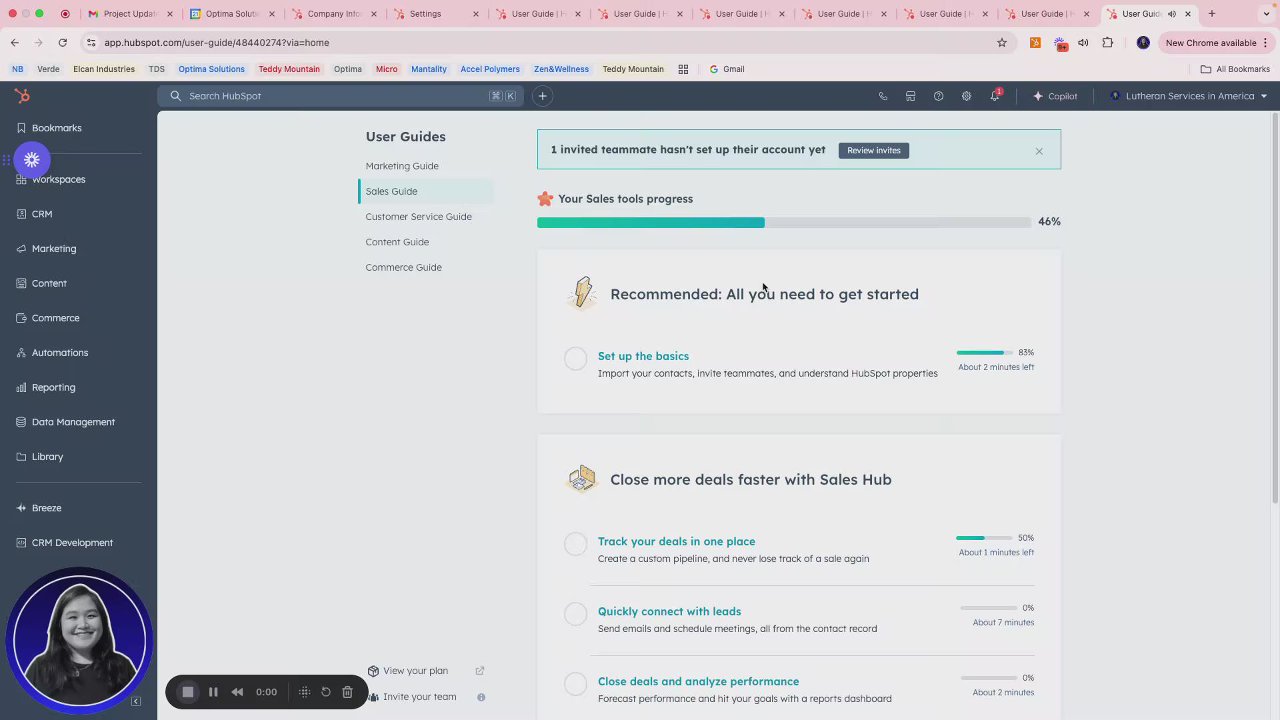Rewind the recording

(x=237, y=692)
